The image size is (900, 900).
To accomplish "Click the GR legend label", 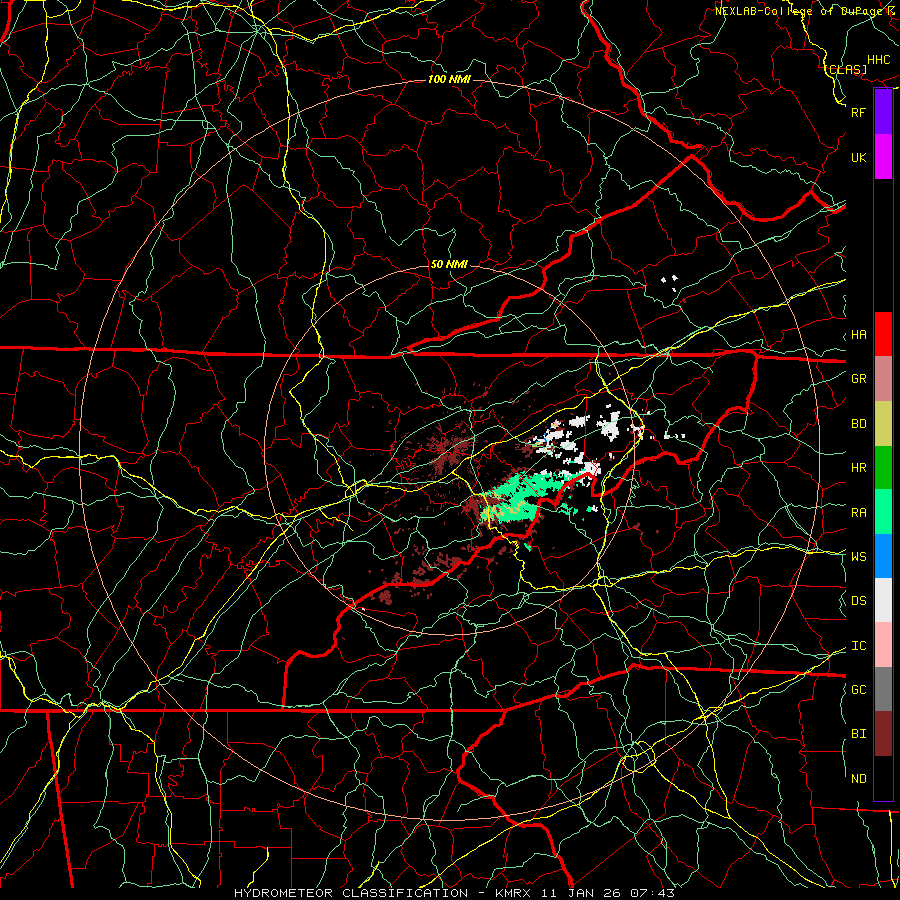I will point(858,379).
